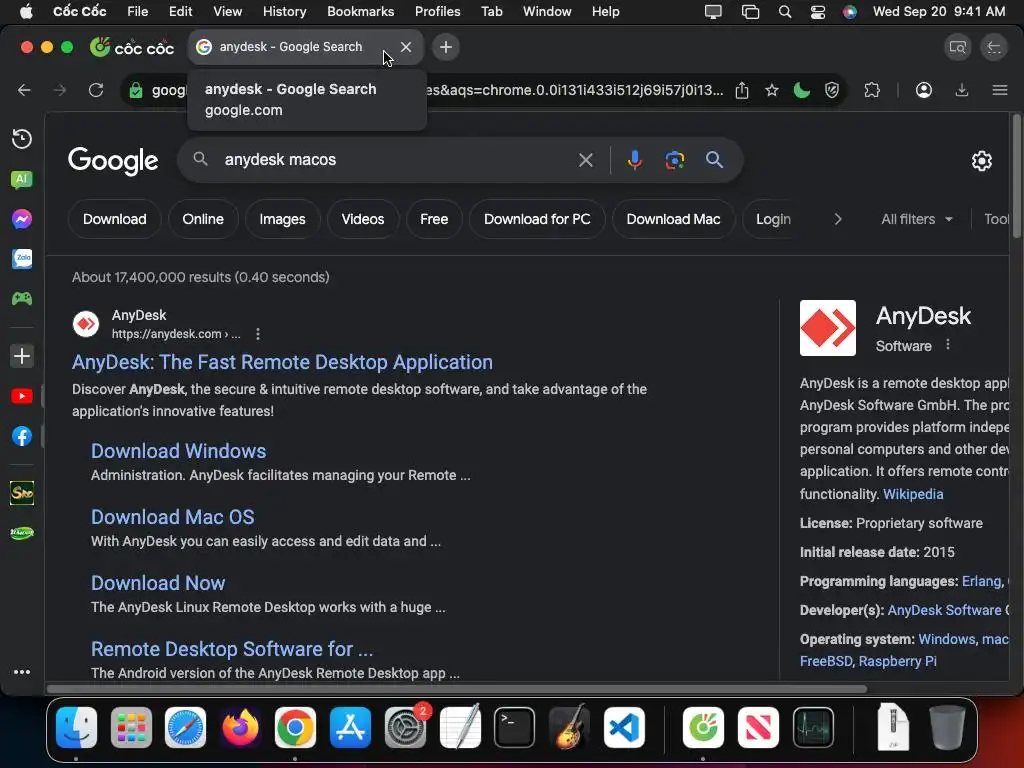Open the Download Now sitelink

158,583
